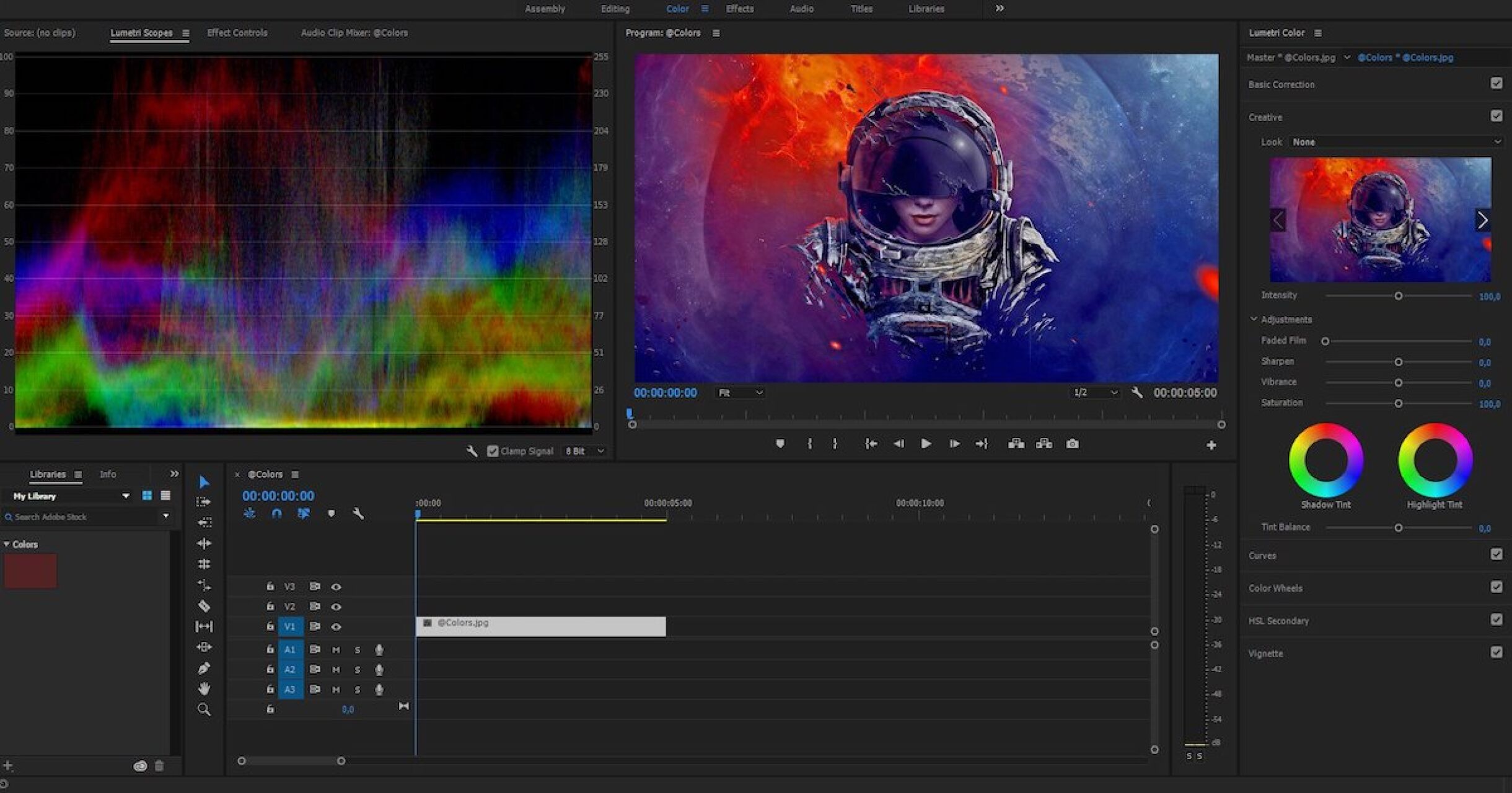Click the Razor tool icon in toolbar
Viewport: 1512px width, 793px height.
(205, 607)
